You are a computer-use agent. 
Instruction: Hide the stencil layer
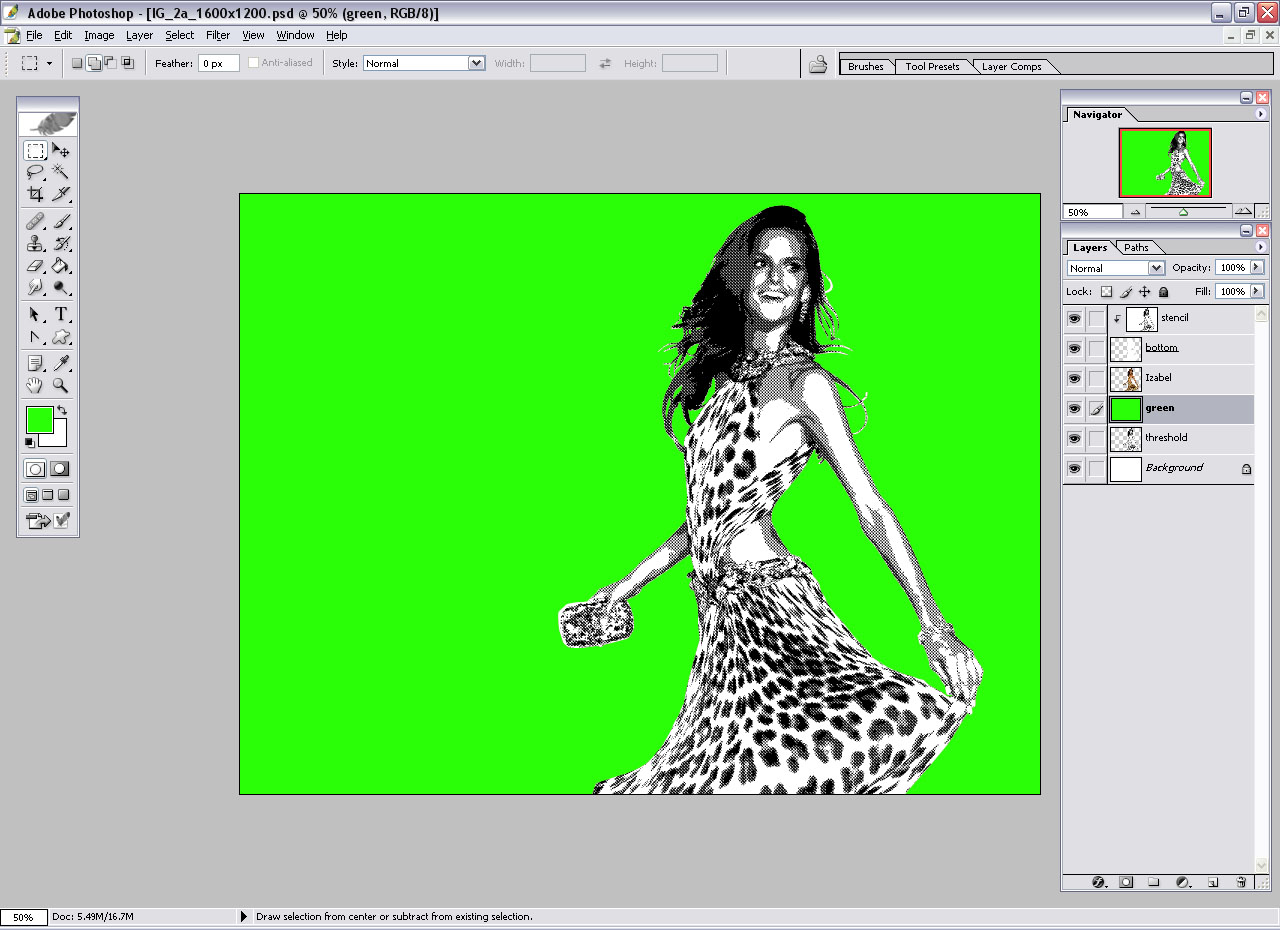[1074, 319]
